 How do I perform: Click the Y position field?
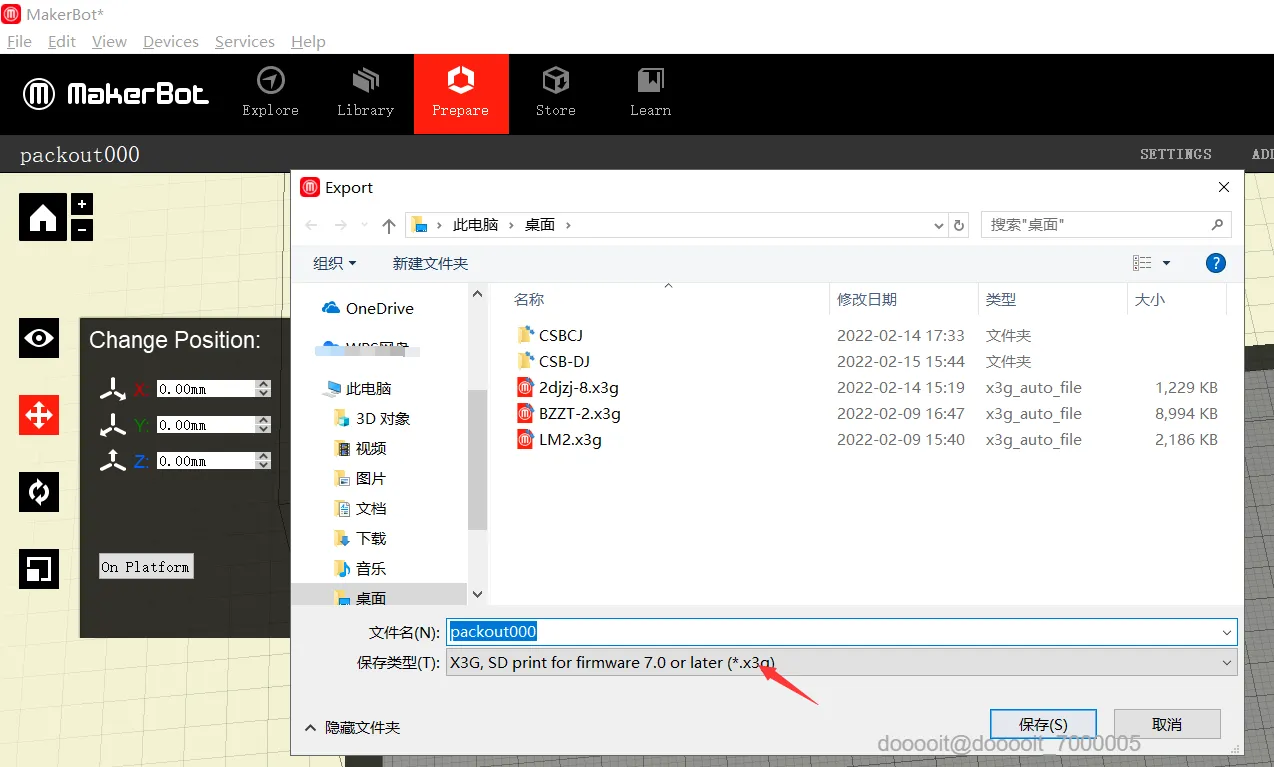click(206, 425)
